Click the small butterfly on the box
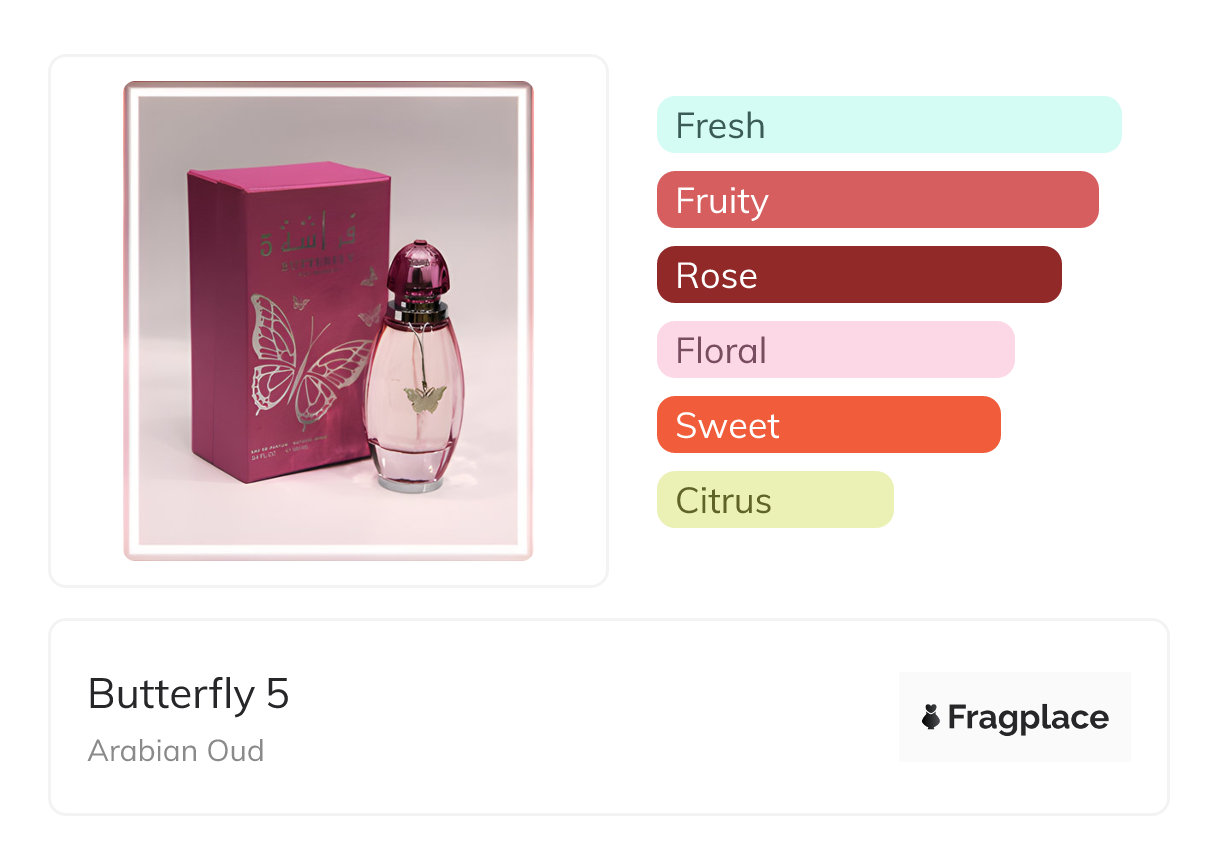The height and width of the screenshot is (864, 1218). [x=299, y=301]
